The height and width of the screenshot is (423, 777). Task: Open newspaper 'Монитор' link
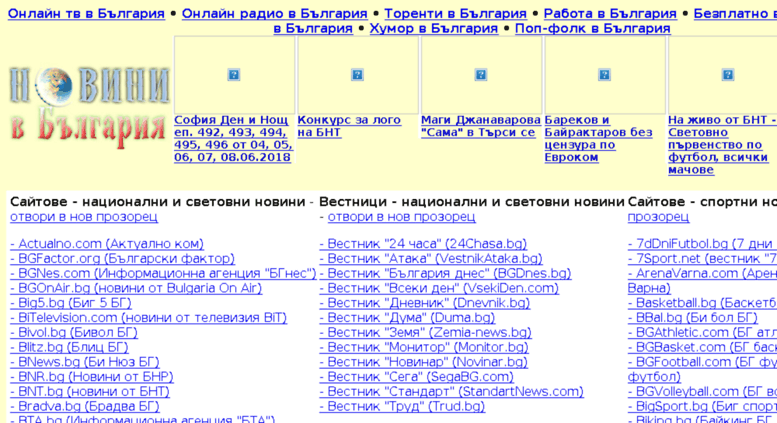(x=424, y=347)
